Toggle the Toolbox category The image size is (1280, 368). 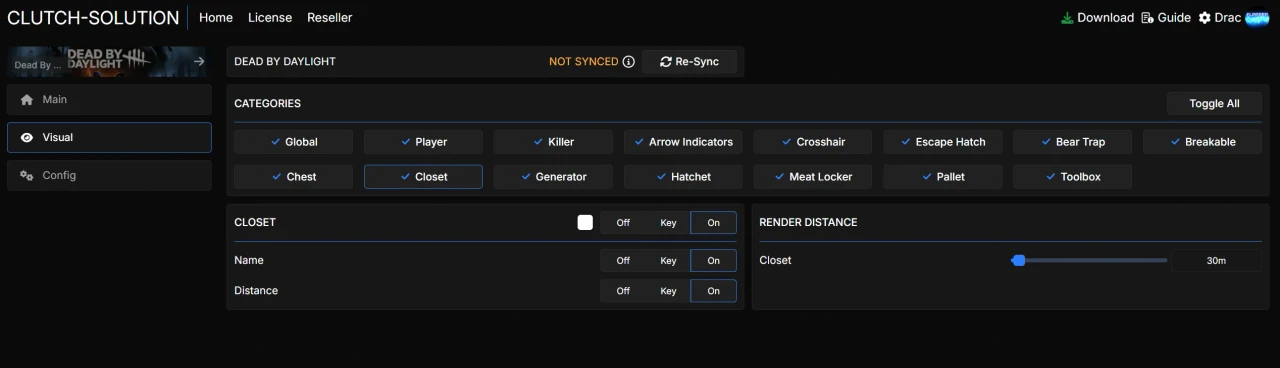[1072, 177]
